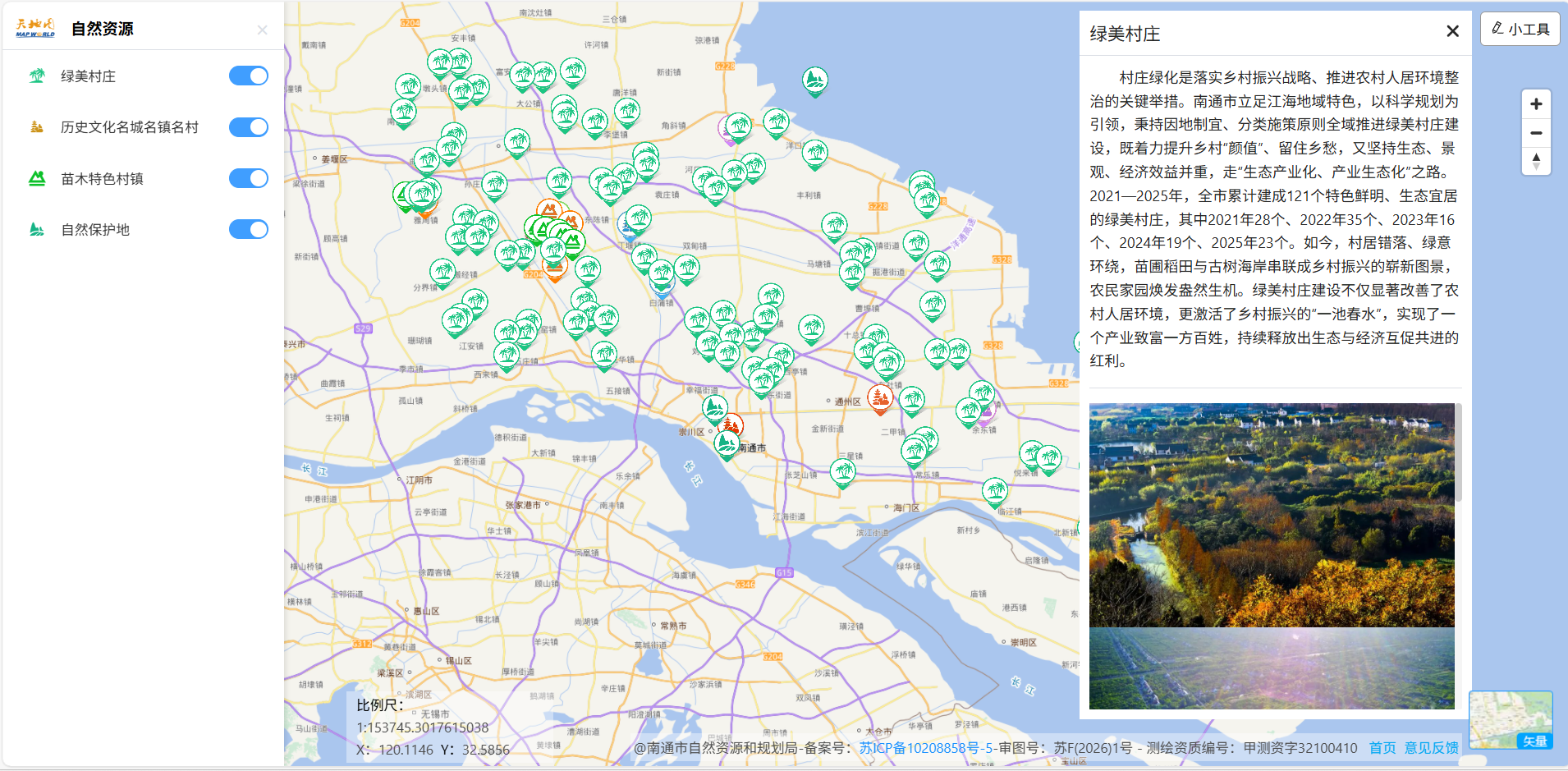Viewport: 1568px width, 771px height.
Task: Click the autumn village aerial photo
Action: [1271, 515]
